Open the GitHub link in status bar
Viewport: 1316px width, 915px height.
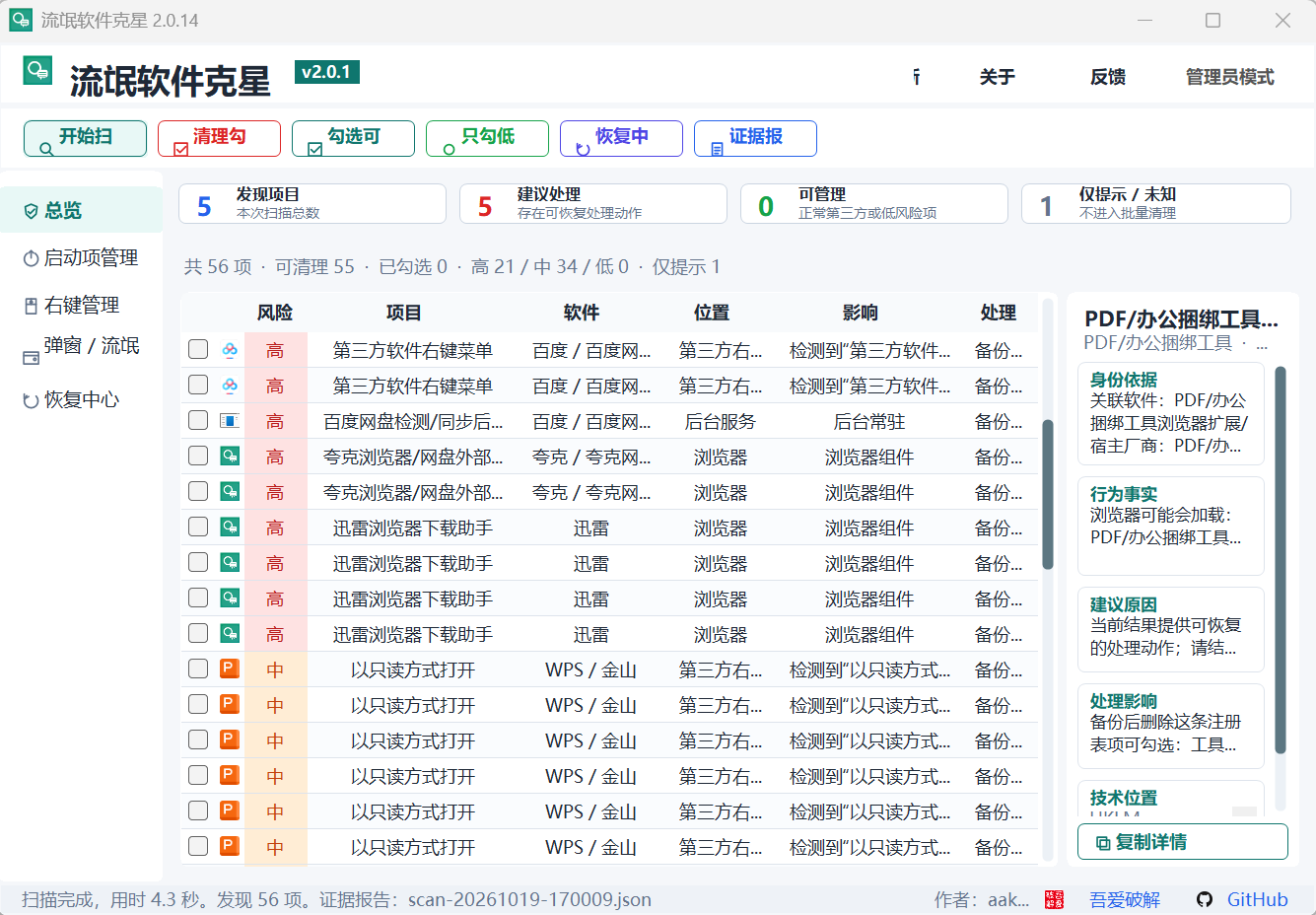[1258, 899]
